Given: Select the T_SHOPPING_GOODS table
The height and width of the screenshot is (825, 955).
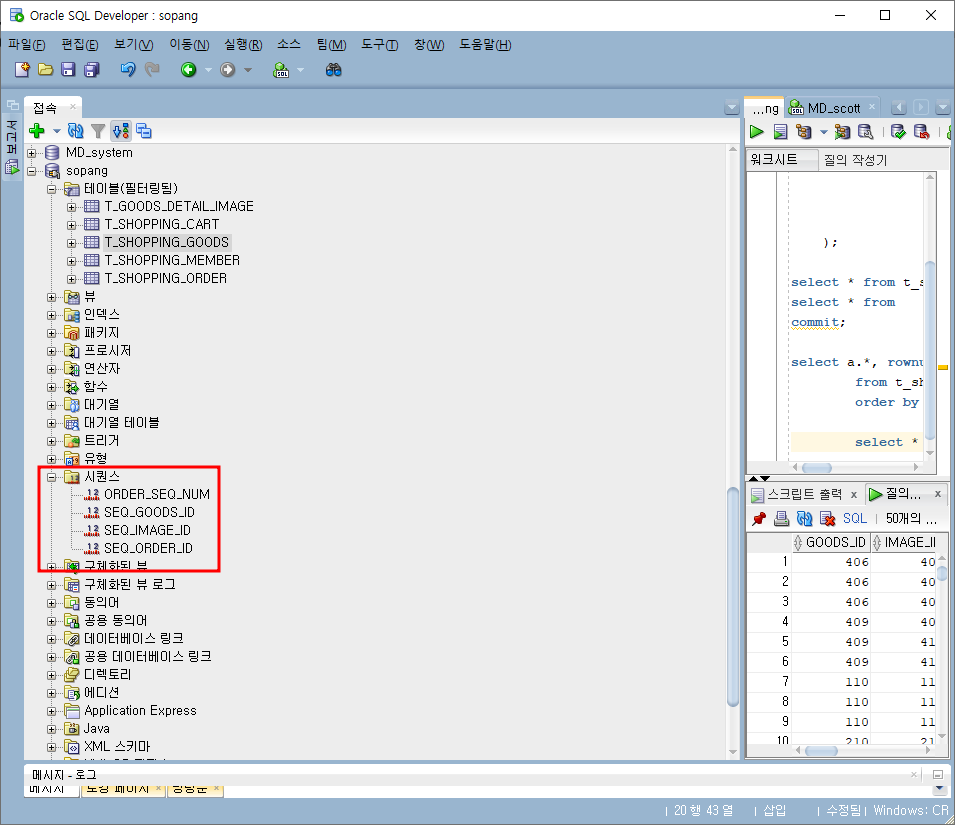Looking at the screenshot, I should [167, 242].
